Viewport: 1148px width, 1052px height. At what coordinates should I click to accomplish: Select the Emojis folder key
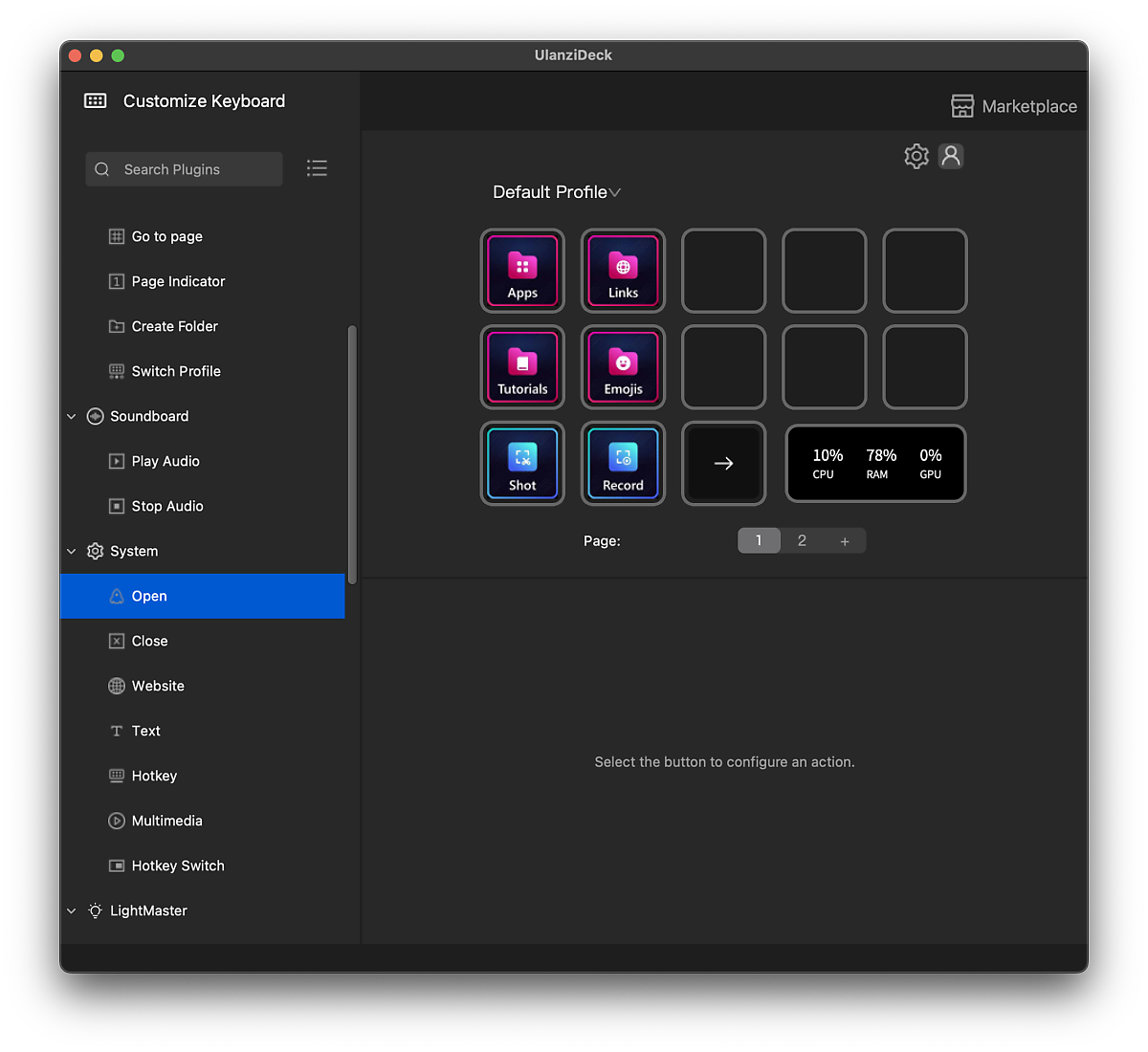point(623,367)
